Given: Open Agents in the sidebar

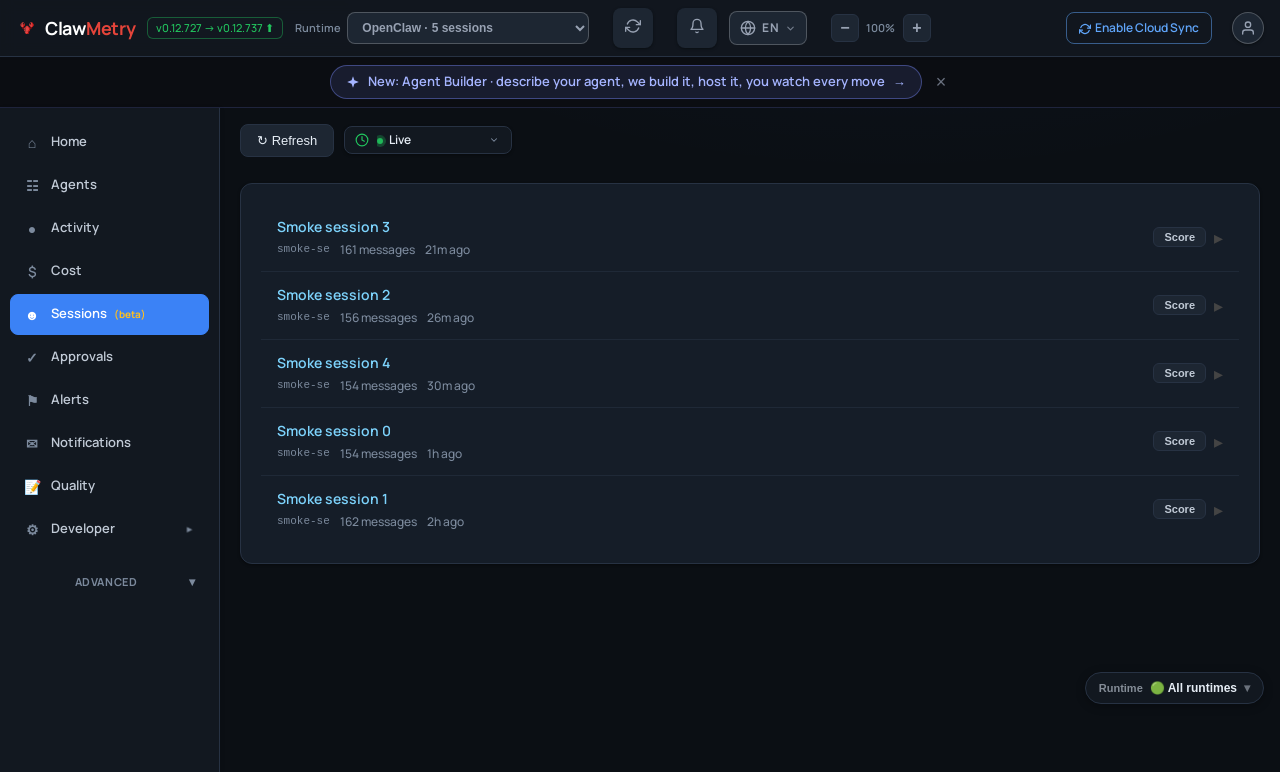Looking at the screenshot, I should 110,185.
